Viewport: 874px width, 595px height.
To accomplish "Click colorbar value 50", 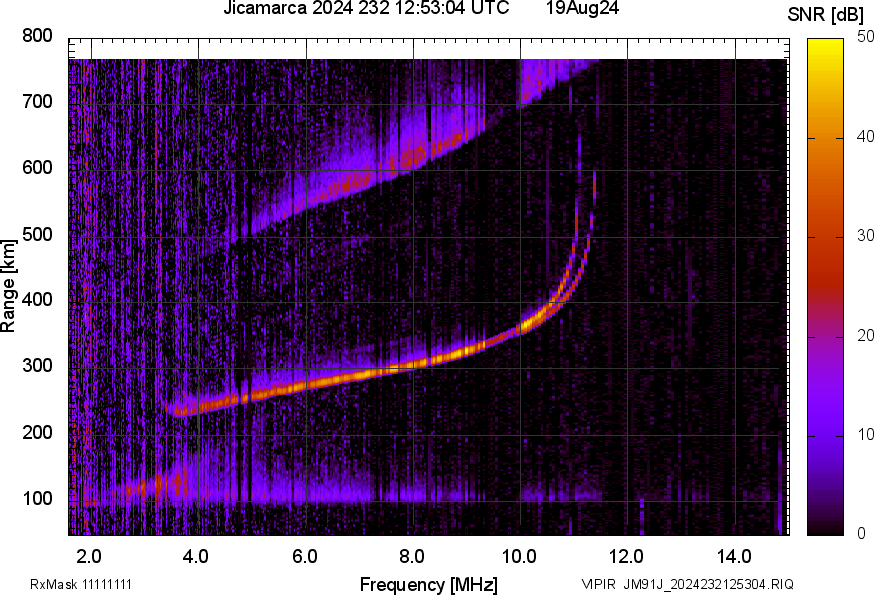I will (x=865, y=37).
